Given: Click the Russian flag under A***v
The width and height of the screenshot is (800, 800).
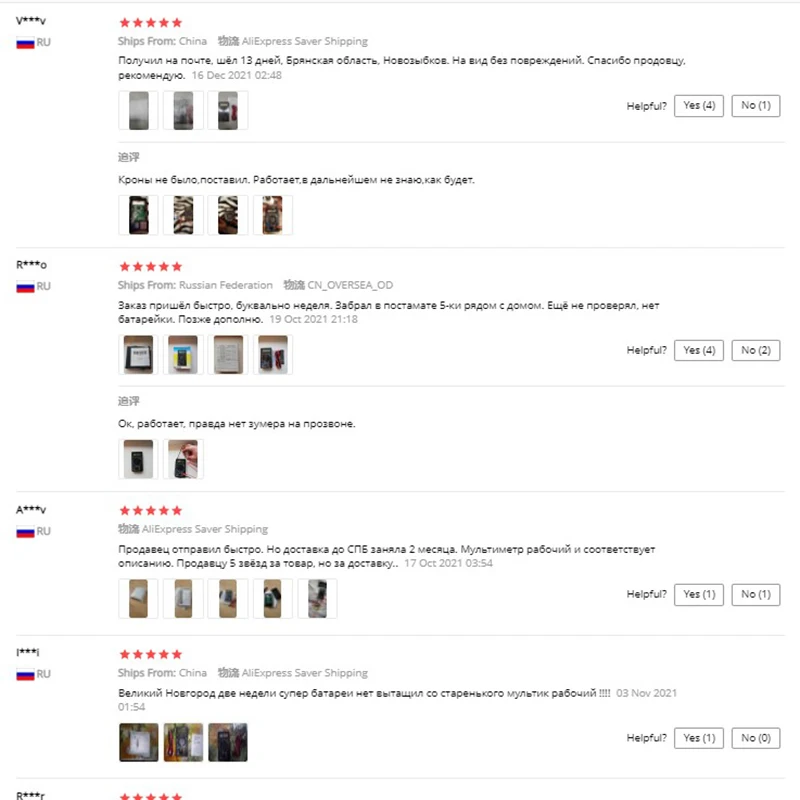Looking at the screenshot, I should [x=25, y=531].
